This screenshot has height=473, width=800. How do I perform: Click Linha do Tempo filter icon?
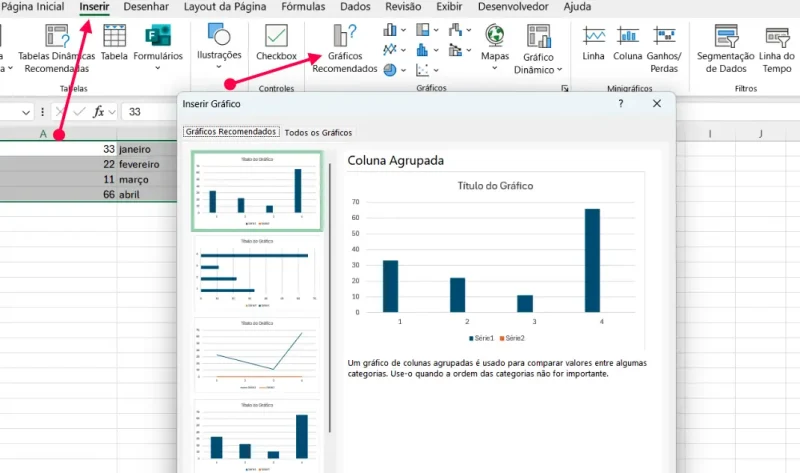(777, 37)
